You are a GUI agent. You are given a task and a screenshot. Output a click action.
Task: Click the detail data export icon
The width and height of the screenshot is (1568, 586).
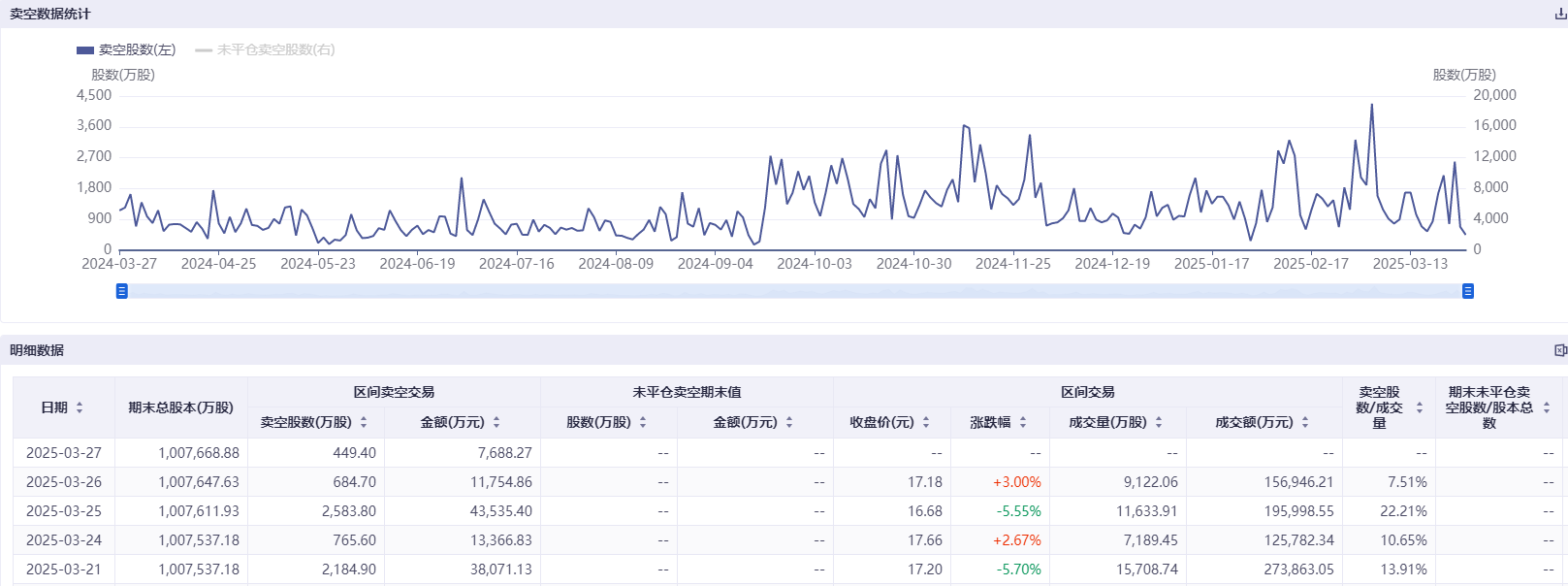pyautogui.click(x=1560, y=350)
